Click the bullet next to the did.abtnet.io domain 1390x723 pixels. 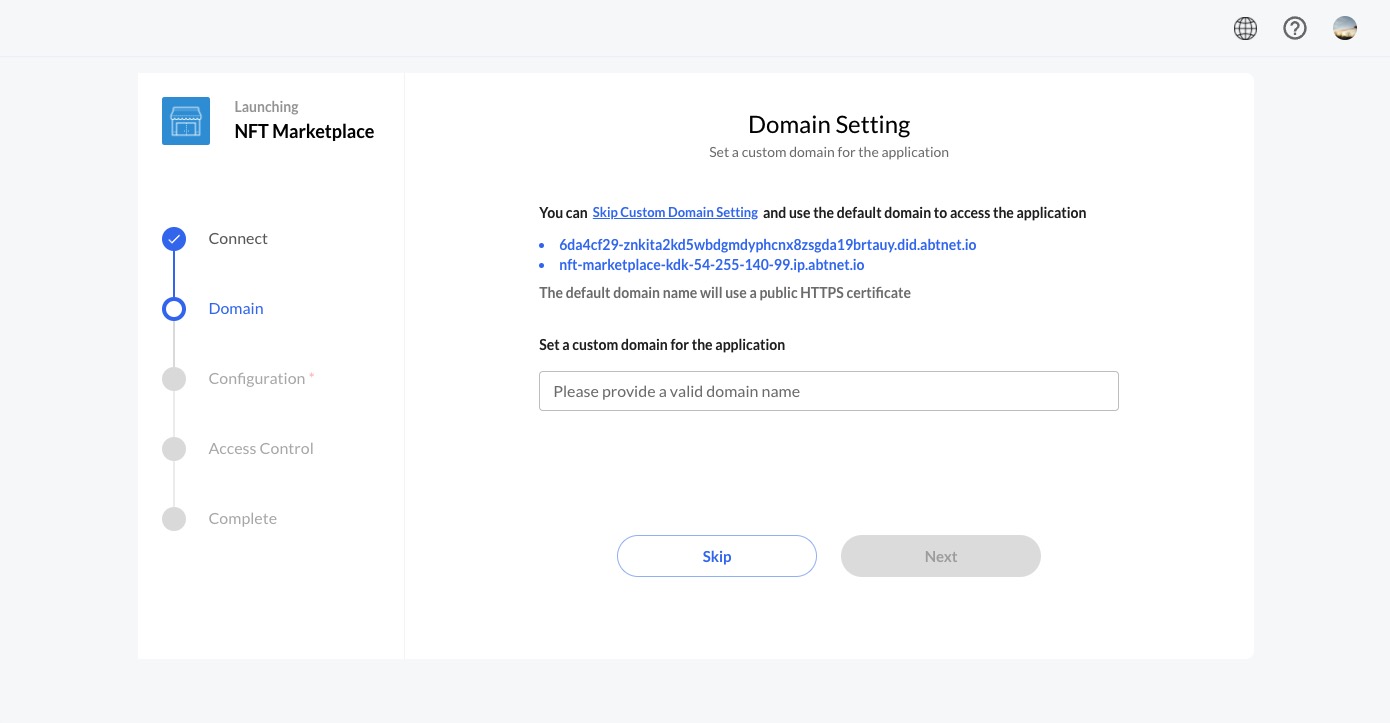543,245
